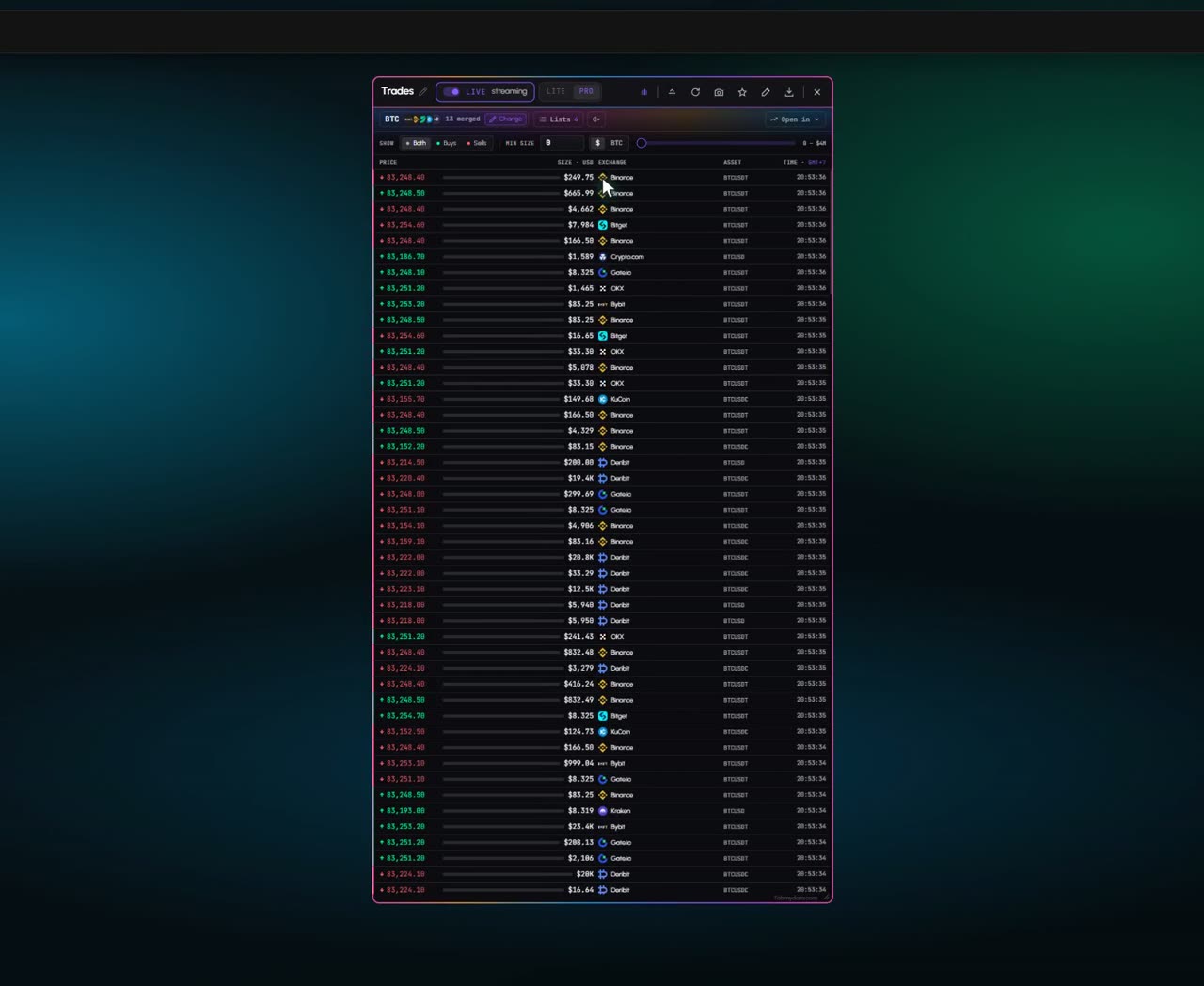Switch to PRO mode

click(586, 92)
